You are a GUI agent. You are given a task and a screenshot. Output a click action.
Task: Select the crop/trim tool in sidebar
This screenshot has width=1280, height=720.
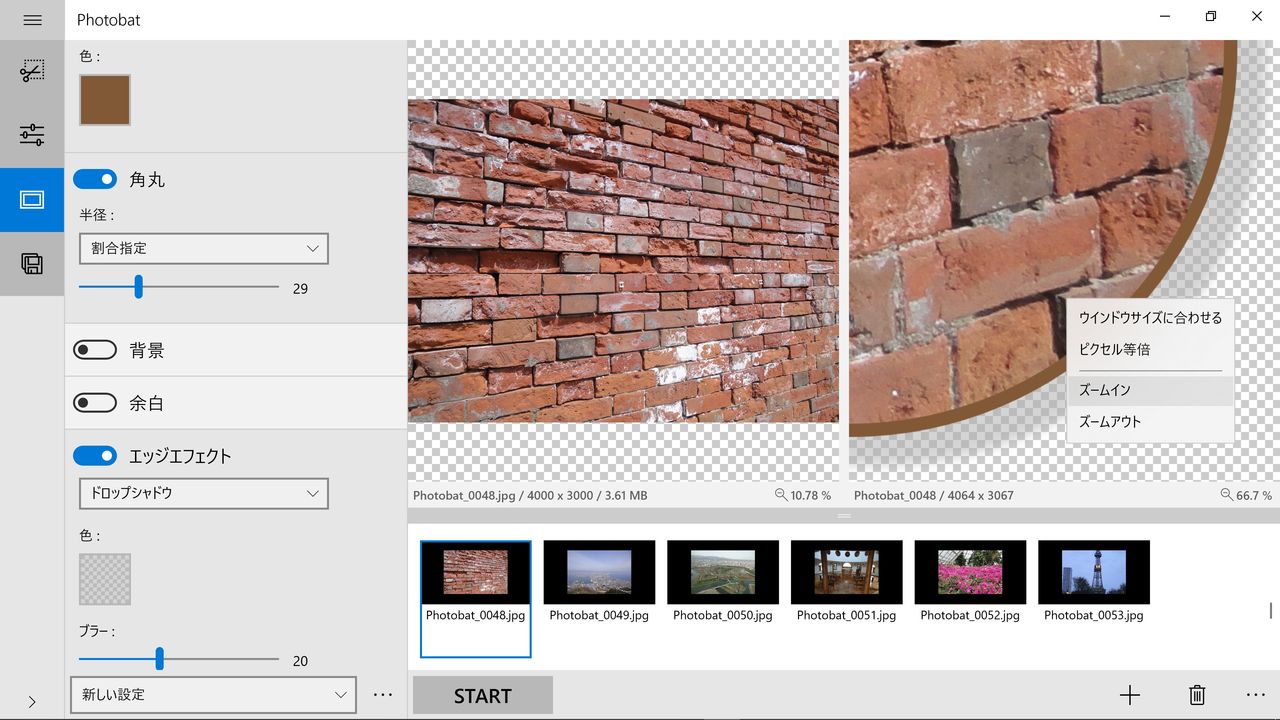click(x=32, y=71)
